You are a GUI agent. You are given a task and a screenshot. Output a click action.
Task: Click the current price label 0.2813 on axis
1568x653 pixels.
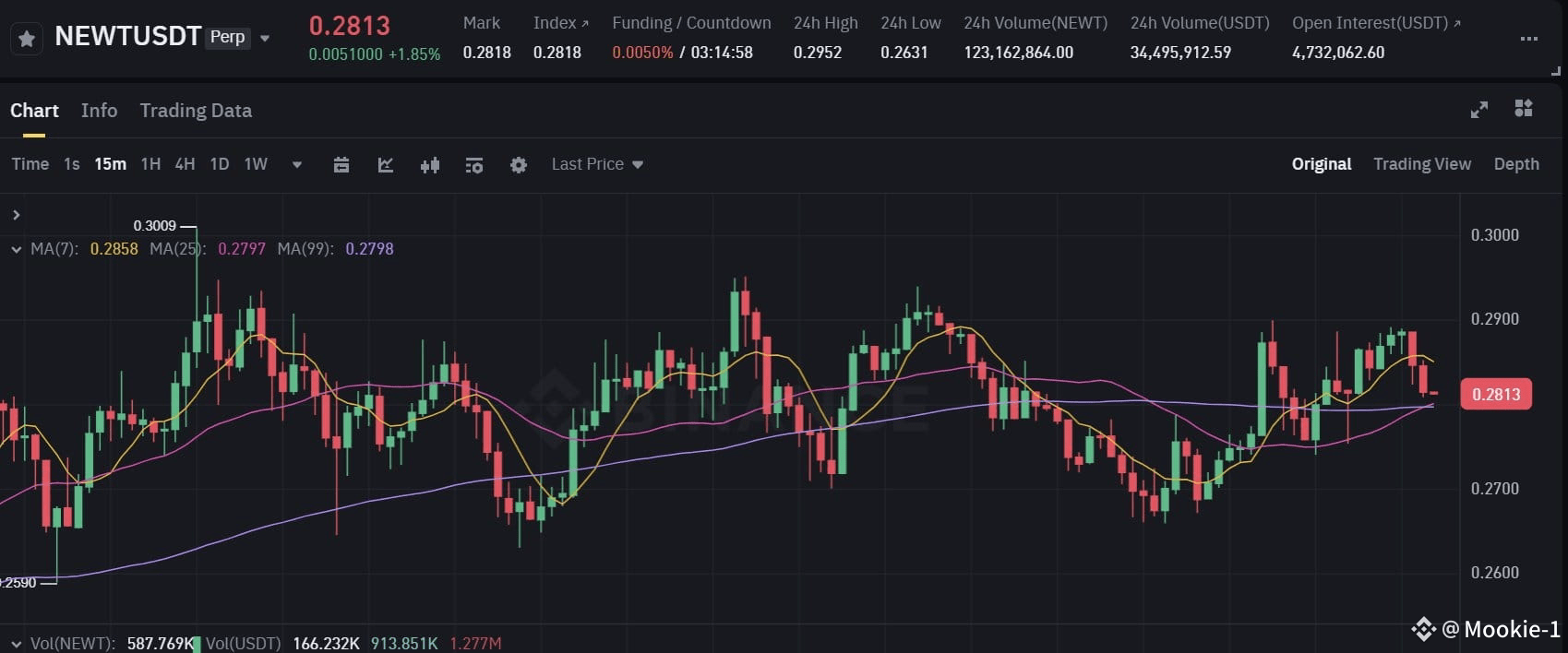click(x=1496, y=395)
